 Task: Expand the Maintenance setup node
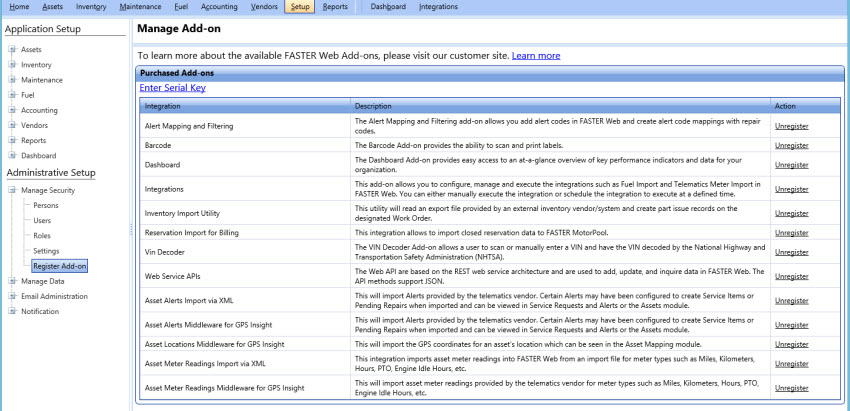11,80
